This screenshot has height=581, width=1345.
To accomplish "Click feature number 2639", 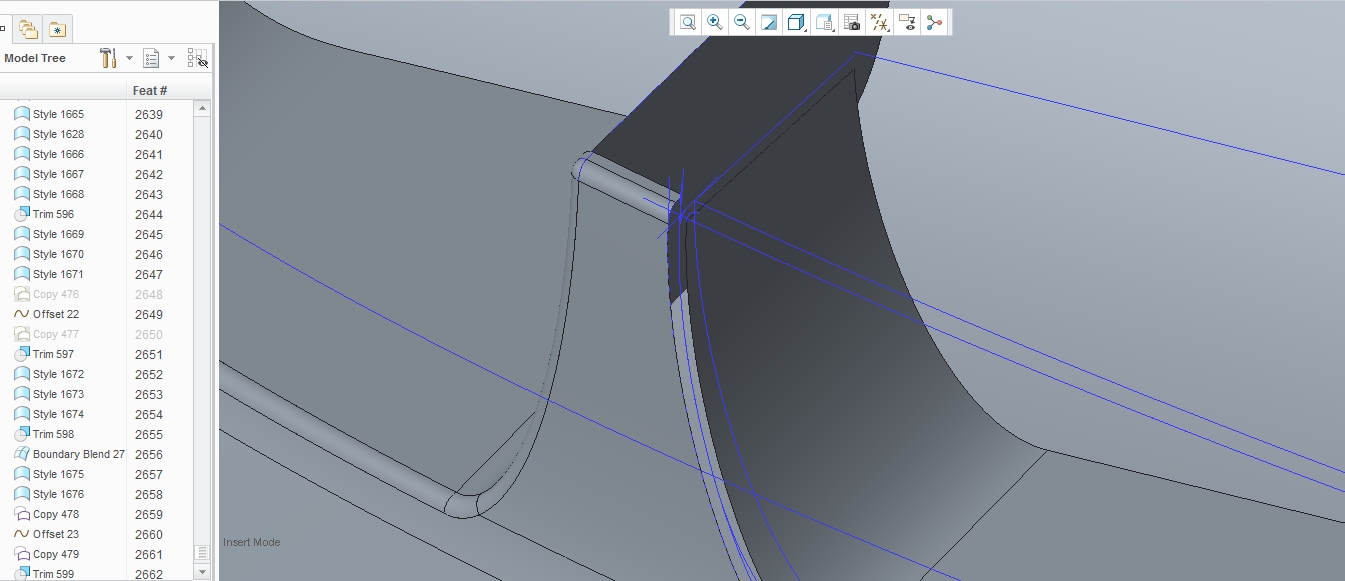I will coord(148,114).
